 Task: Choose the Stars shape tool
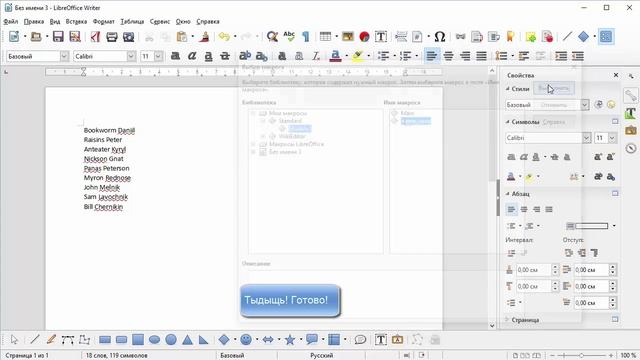(x=290, y=340)
